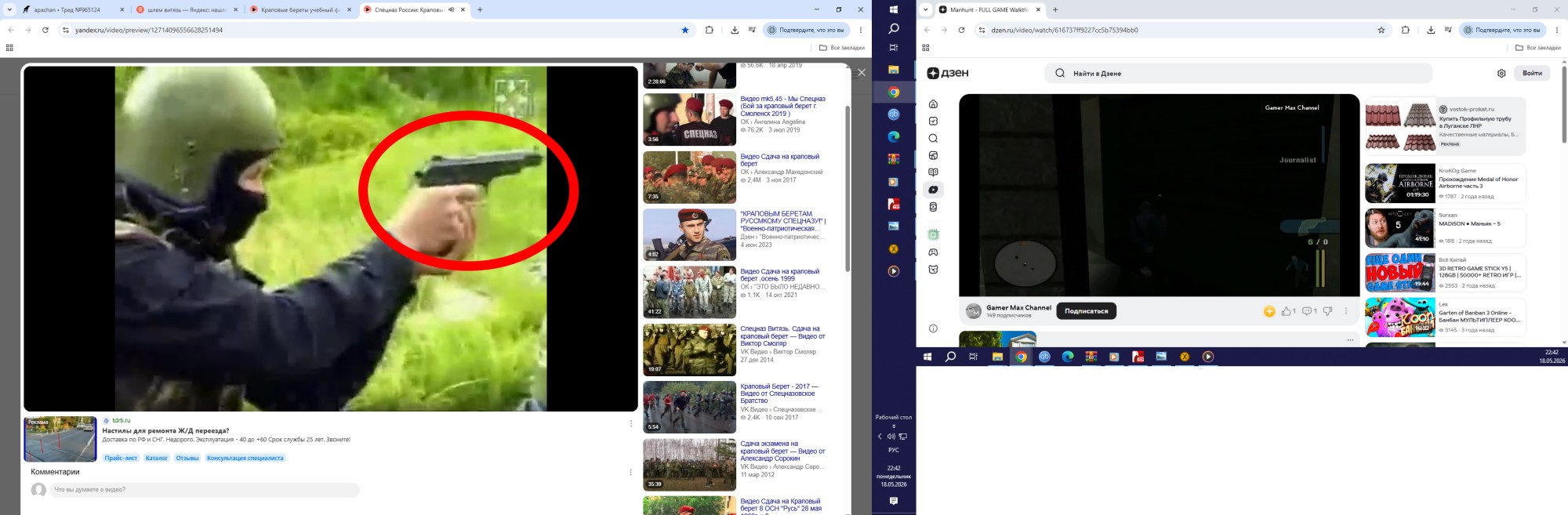Open Консультация специалиста ad link
This screenshot has height=515, width=1568.
coord(245,458)
